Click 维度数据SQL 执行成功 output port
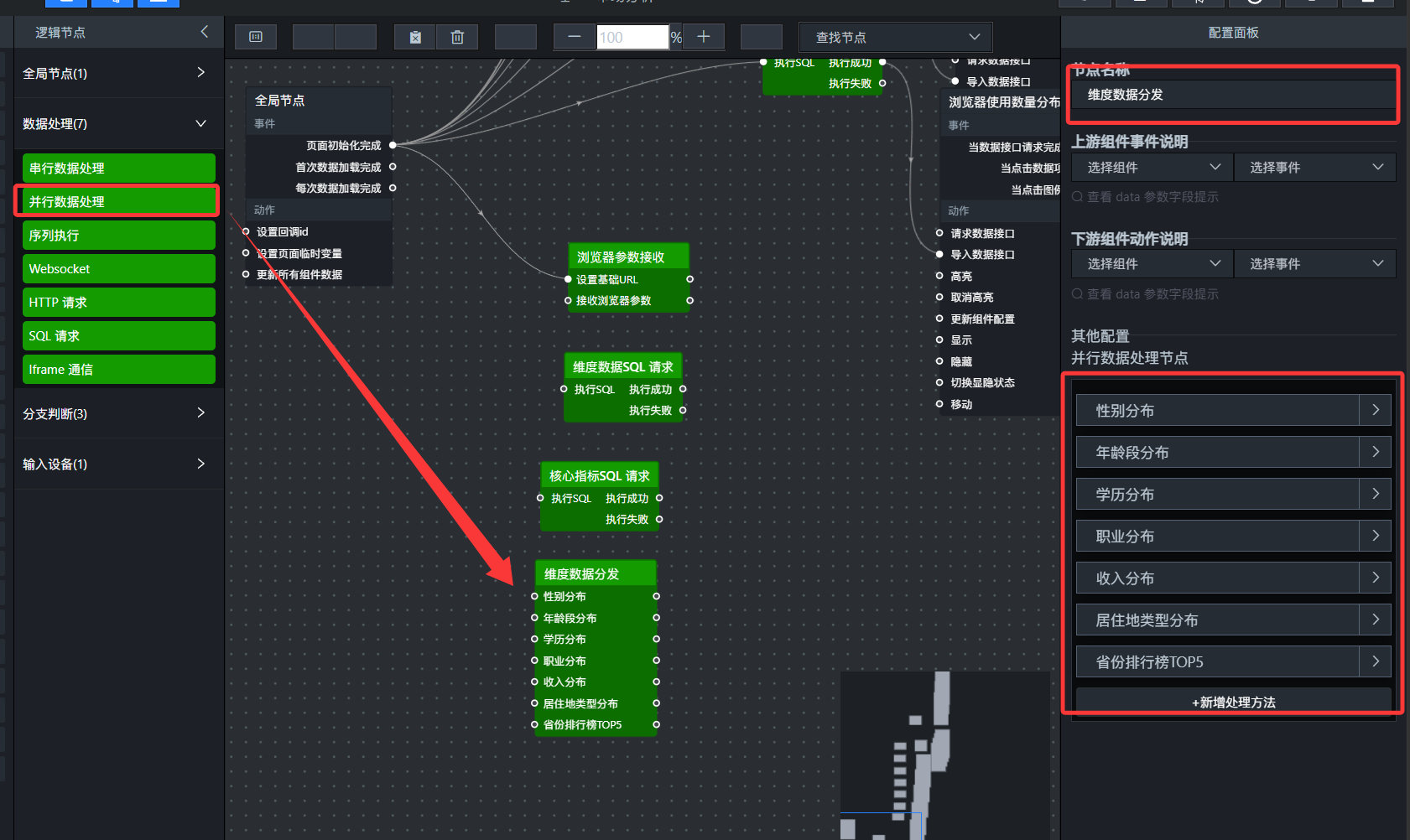The height and width of the screenshot is (840, 1410). [x=683, y=389]
